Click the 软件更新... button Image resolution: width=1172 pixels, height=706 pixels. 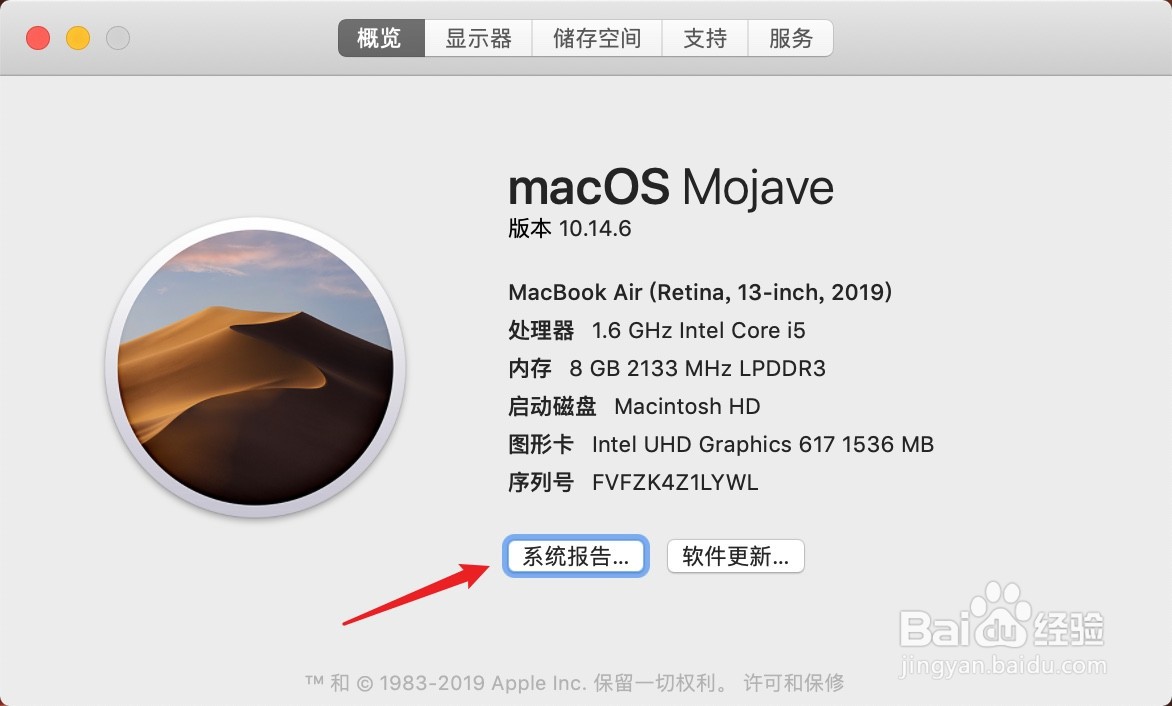[x=735, y=556]
